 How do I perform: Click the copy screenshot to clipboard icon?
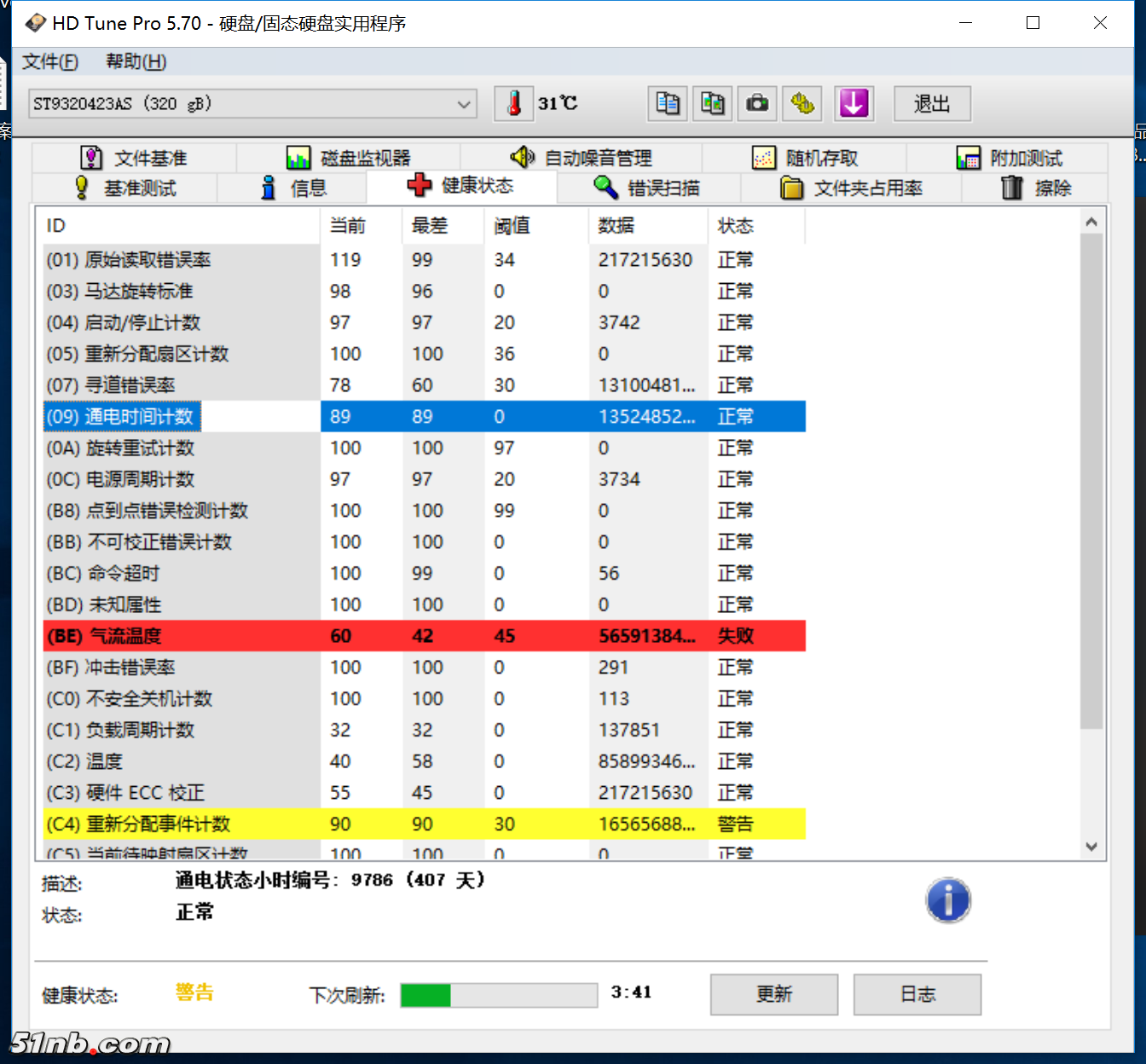tap(712, 103)
